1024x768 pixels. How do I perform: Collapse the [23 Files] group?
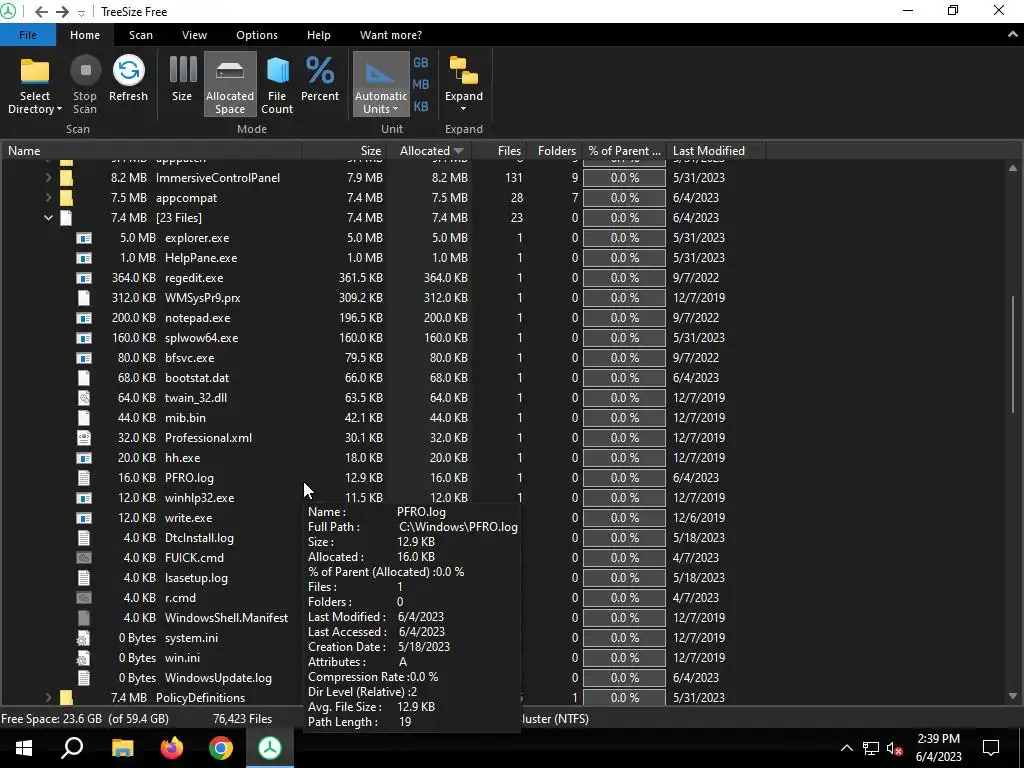point(48,217)
